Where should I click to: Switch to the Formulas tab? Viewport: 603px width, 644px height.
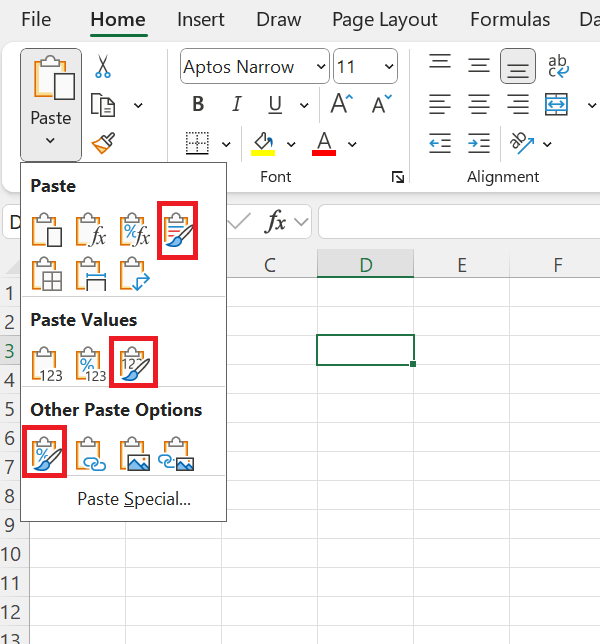(x=510, y=19)
